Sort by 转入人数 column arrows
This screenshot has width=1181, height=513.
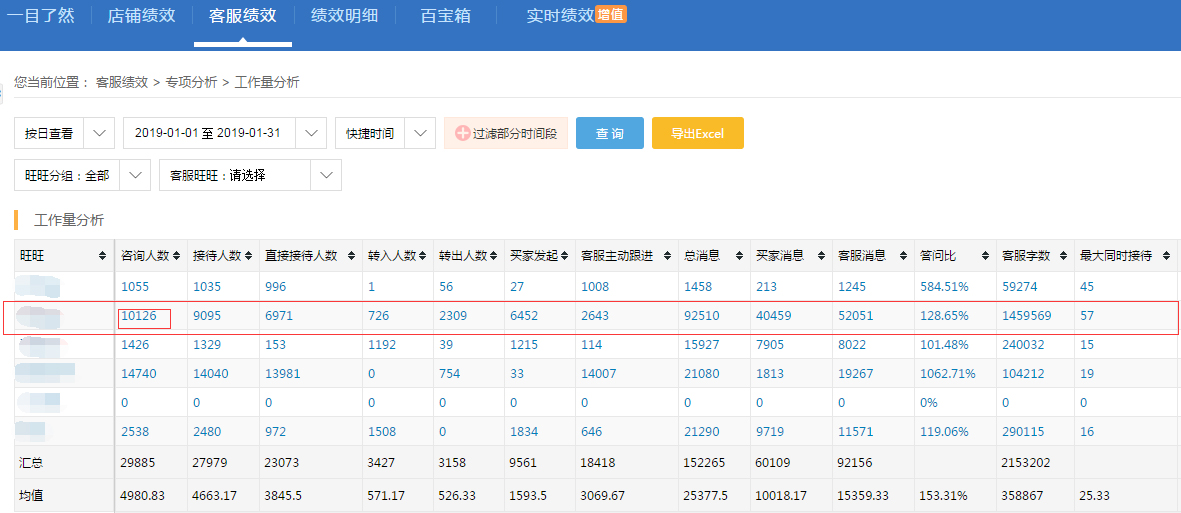[423, 256]
